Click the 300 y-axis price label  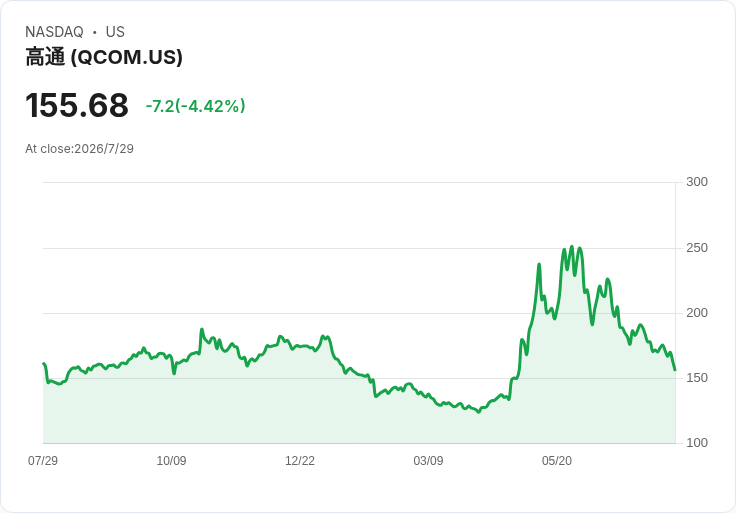(697, 182)
